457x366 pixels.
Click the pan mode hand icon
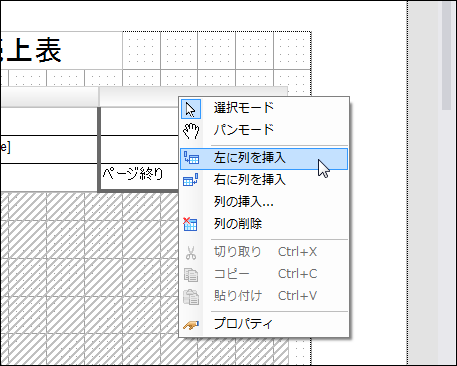191,131
